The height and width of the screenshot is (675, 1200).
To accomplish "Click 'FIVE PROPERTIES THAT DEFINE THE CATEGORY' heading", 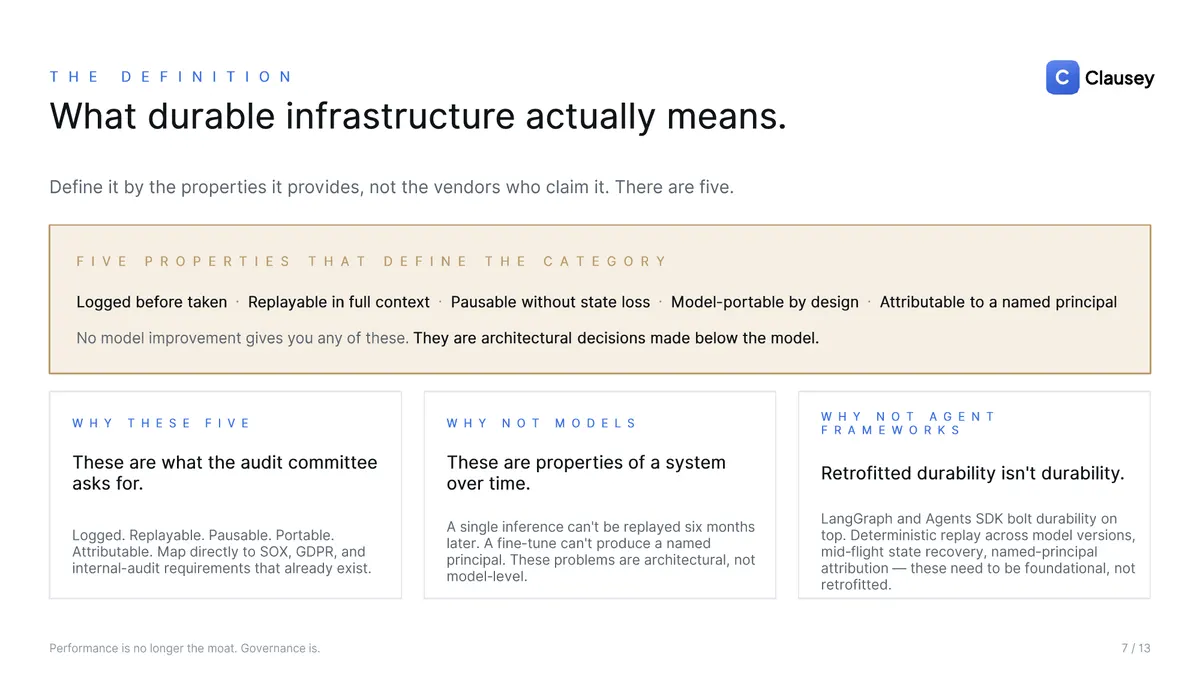I will 371,261.
